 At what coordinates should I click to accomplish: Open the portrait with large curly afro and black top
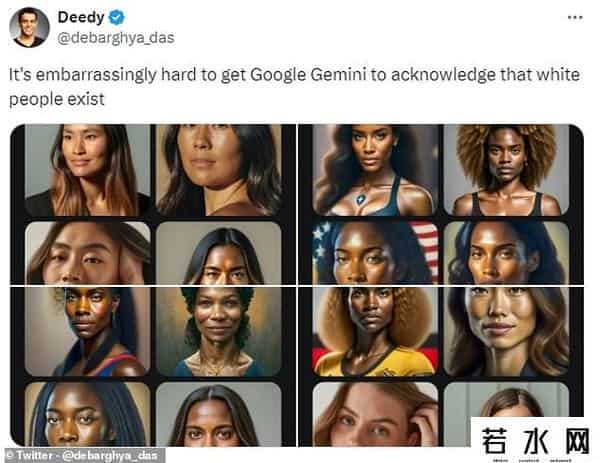point(506,169)
